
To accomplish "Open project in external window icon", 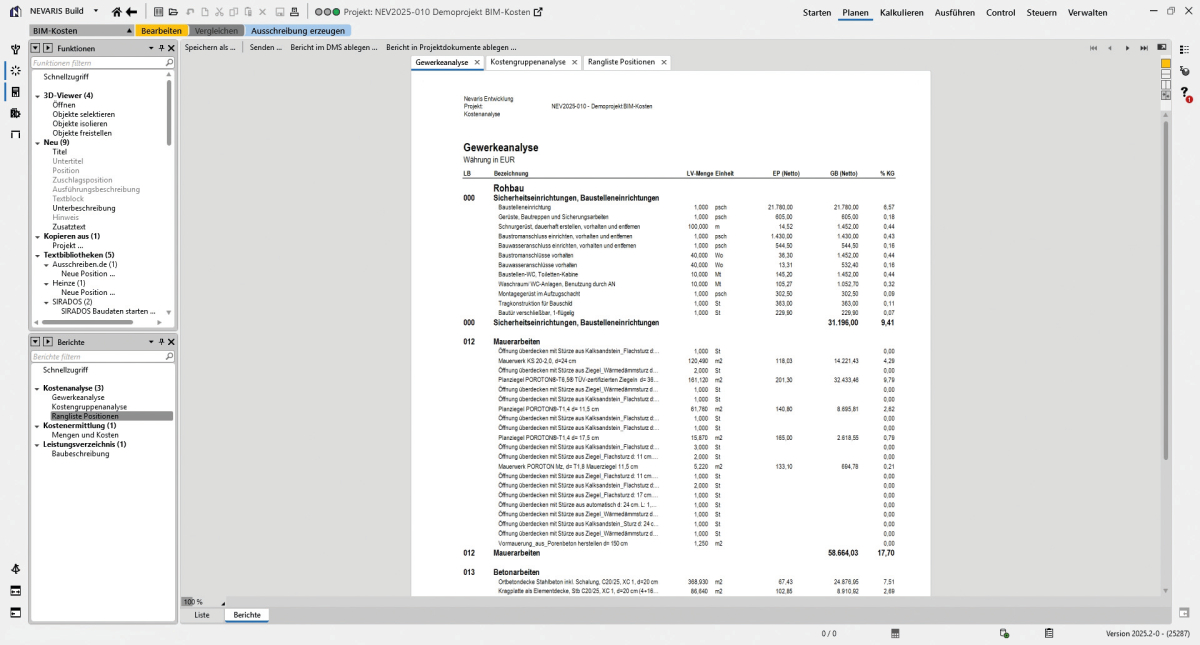I will tap(538, 12).
